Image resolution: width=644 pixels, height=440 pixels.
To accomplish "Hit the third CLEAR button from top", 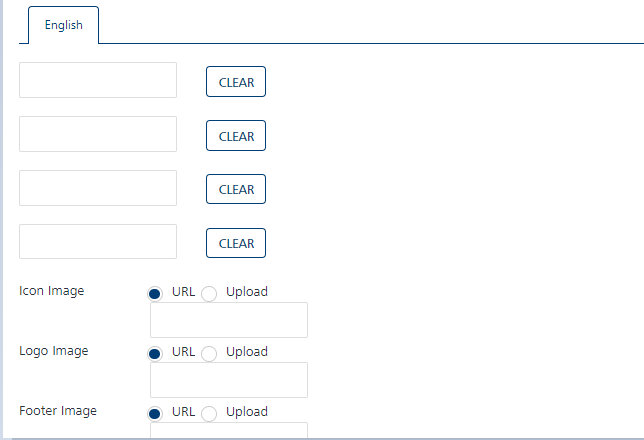I will (236, 189).
